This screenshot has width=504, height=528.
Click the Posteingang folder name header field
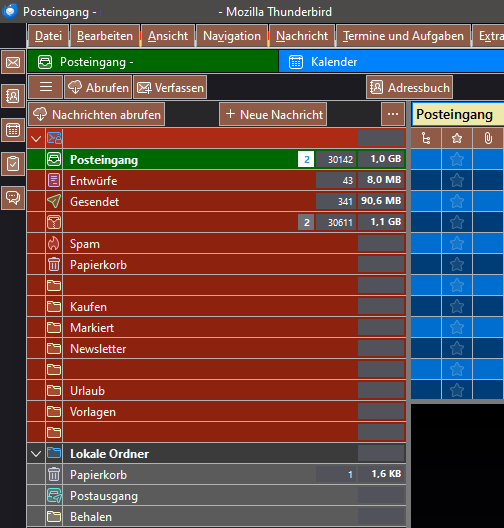click(x=458, y=114)
